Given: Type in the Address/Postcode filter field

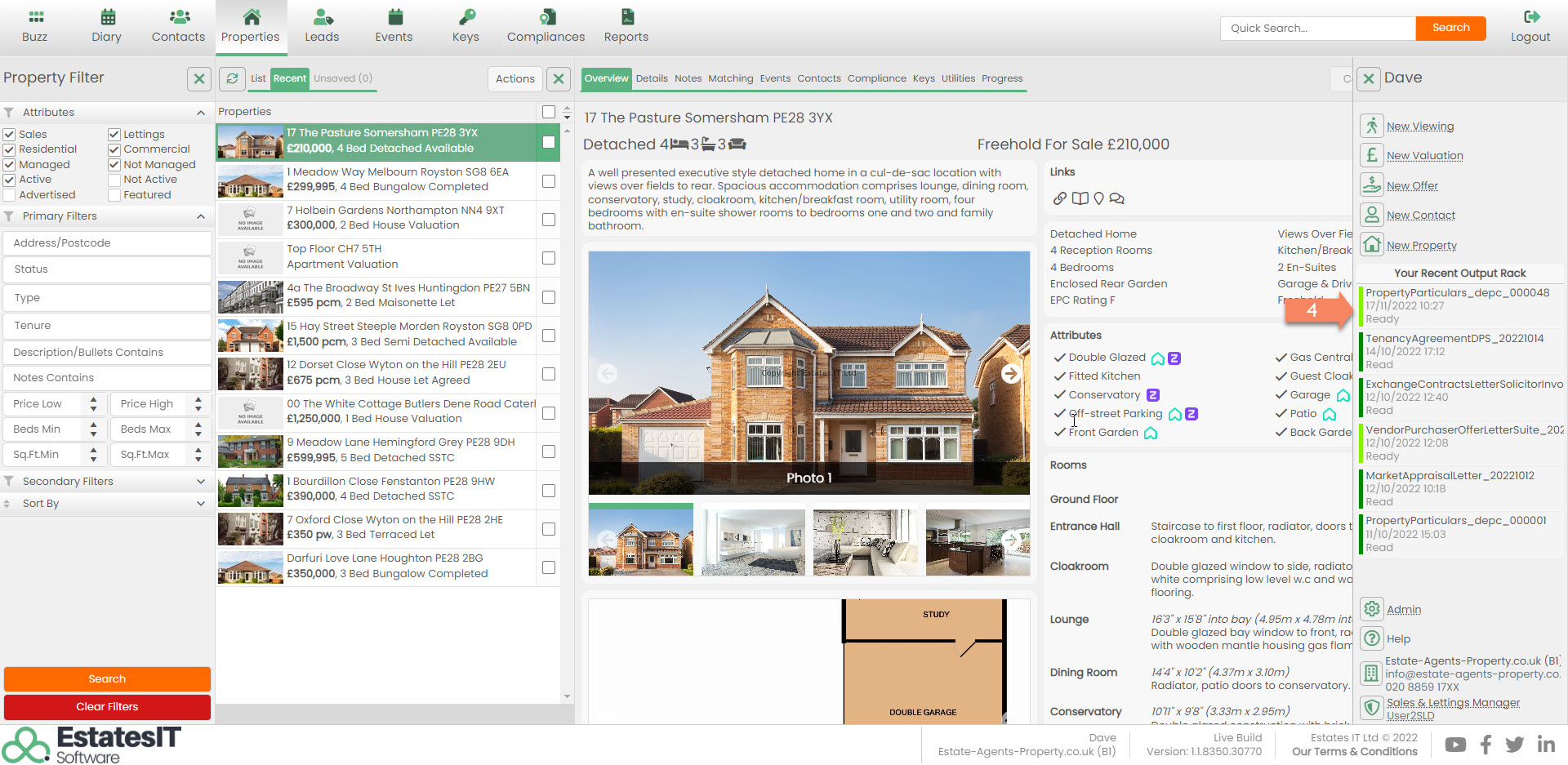Looking at the screenshot, I should coord(107,243).
